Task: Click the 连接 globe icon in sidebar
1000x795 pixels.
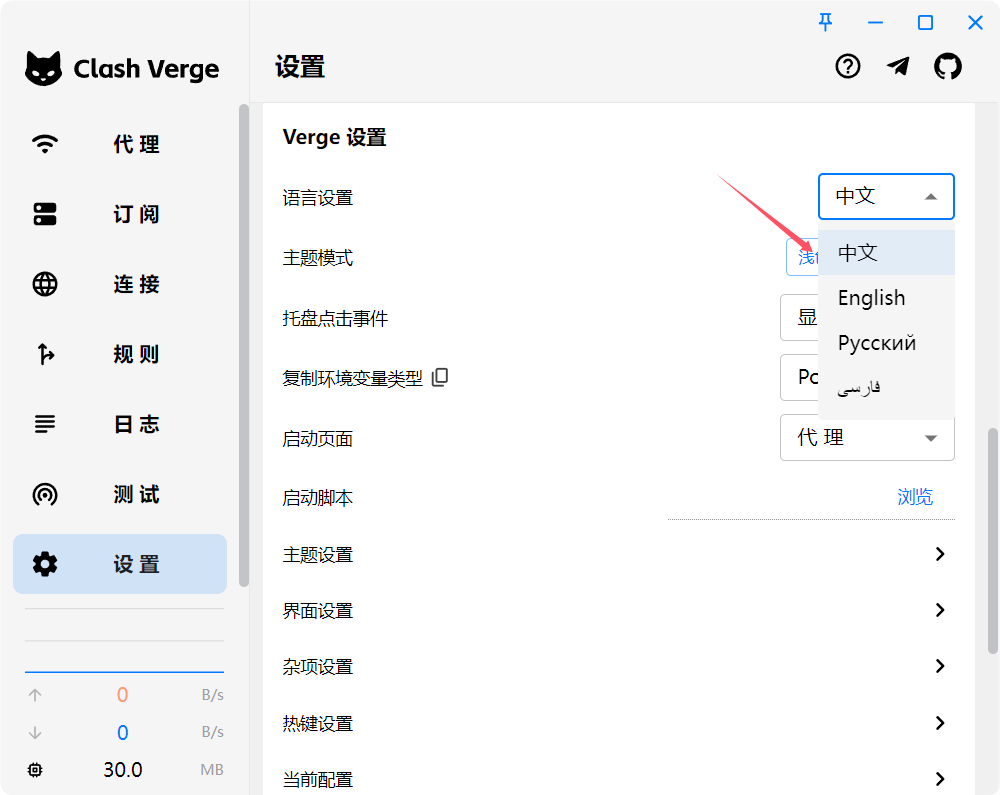Action: coord(44,284)
